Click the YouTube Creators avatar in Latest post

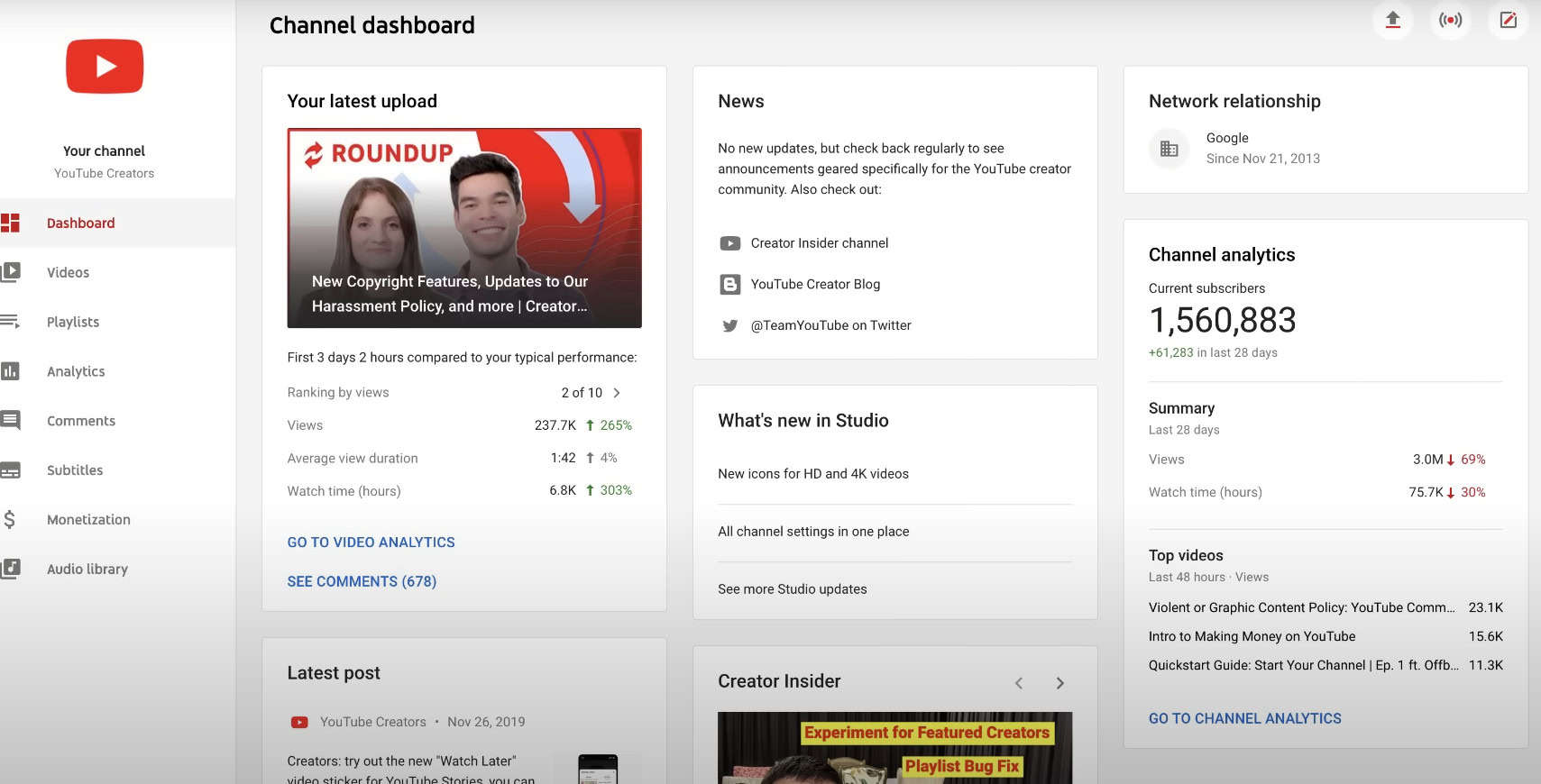[x=299, y=722]
